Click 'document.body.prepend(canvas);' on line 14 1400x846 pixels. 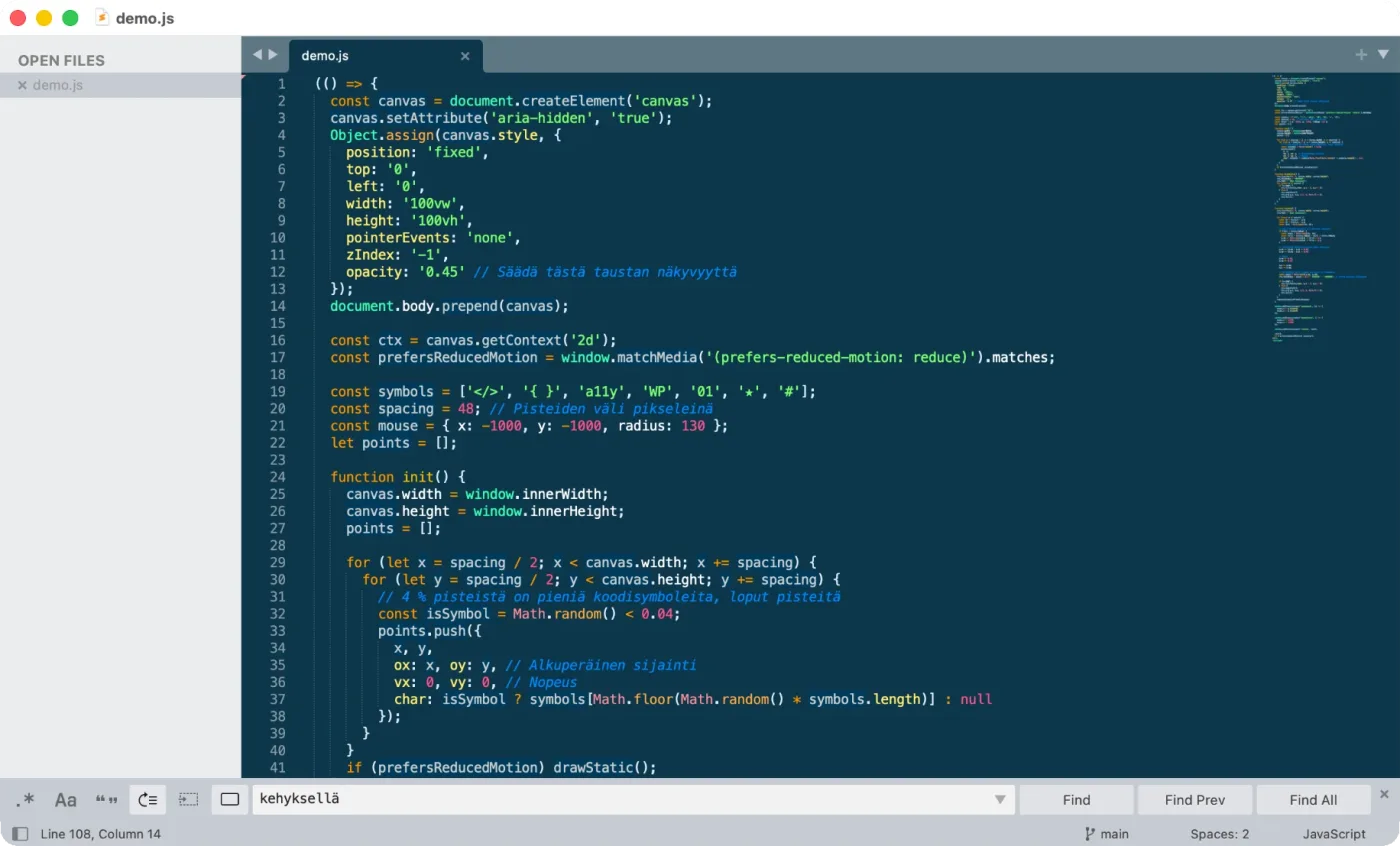(449, 306)
